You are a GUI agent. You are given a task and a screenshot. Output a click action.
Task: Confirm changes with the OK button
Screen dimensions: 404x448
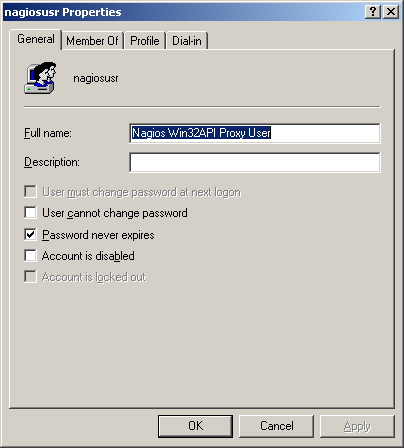[195, 426]
